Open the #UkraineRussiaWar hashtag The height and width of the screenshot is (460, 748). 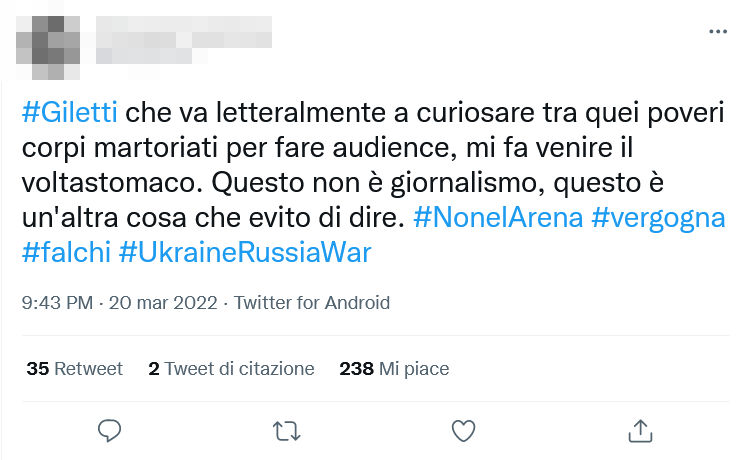coord(245,253)
